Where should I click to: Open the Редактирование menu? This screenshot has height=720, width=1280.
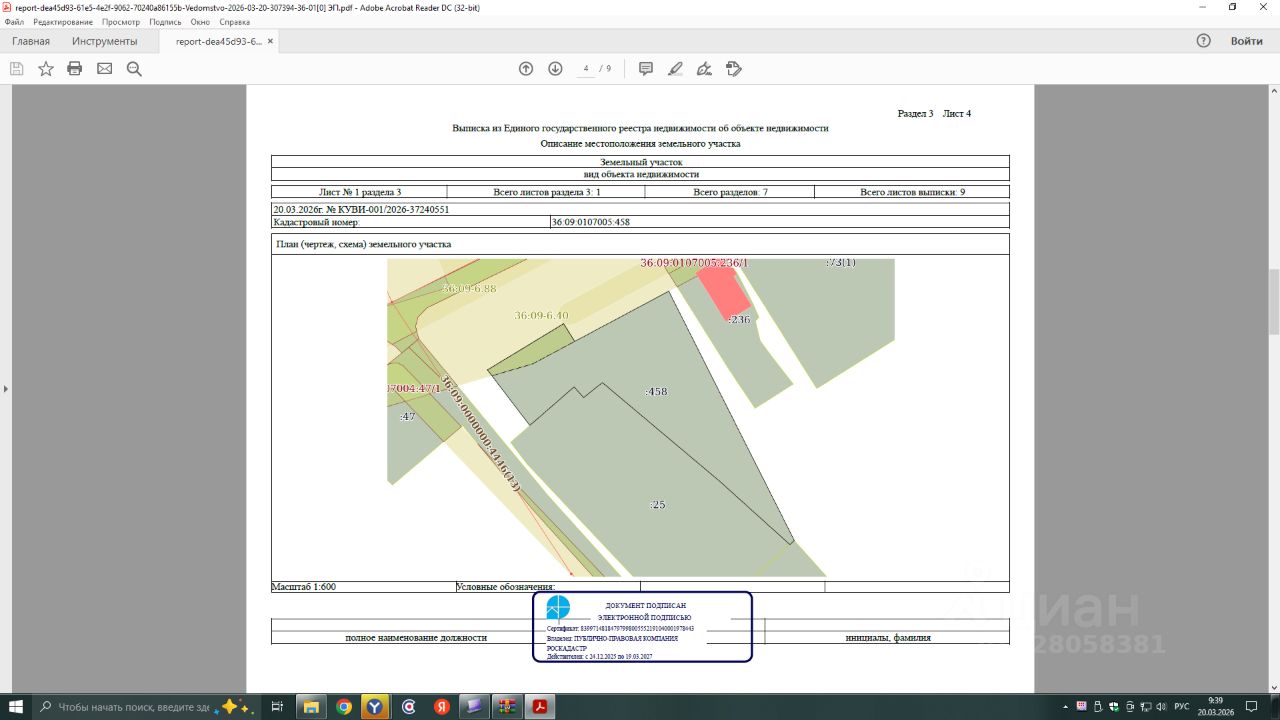(63, 22)
